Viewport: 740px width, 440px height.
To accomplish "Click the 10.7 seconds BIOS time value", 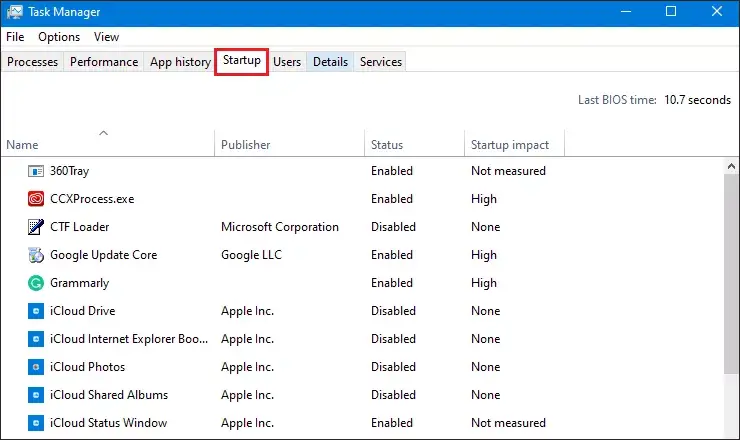I will click(x=697, y=100).
